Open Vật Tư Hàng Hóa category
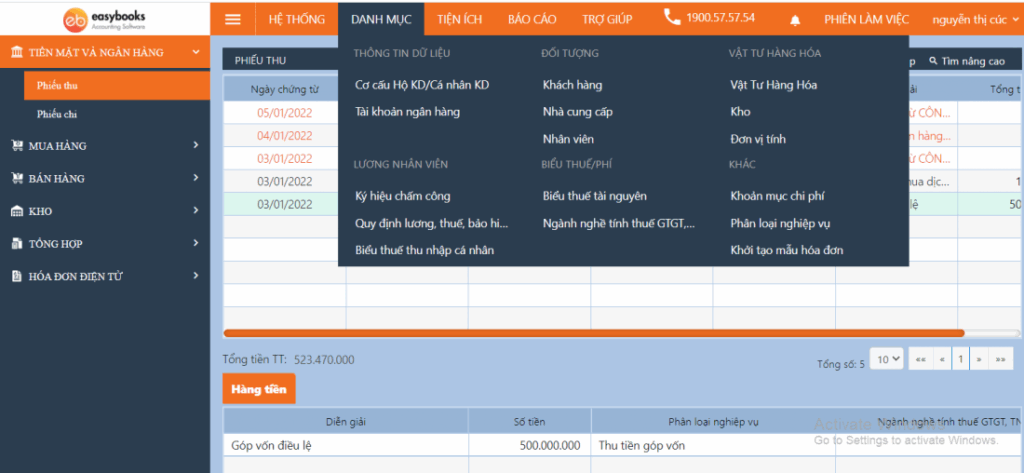The width and height of the screenshot is (1024, 473). pyautogui.click(x=773, y=85)
